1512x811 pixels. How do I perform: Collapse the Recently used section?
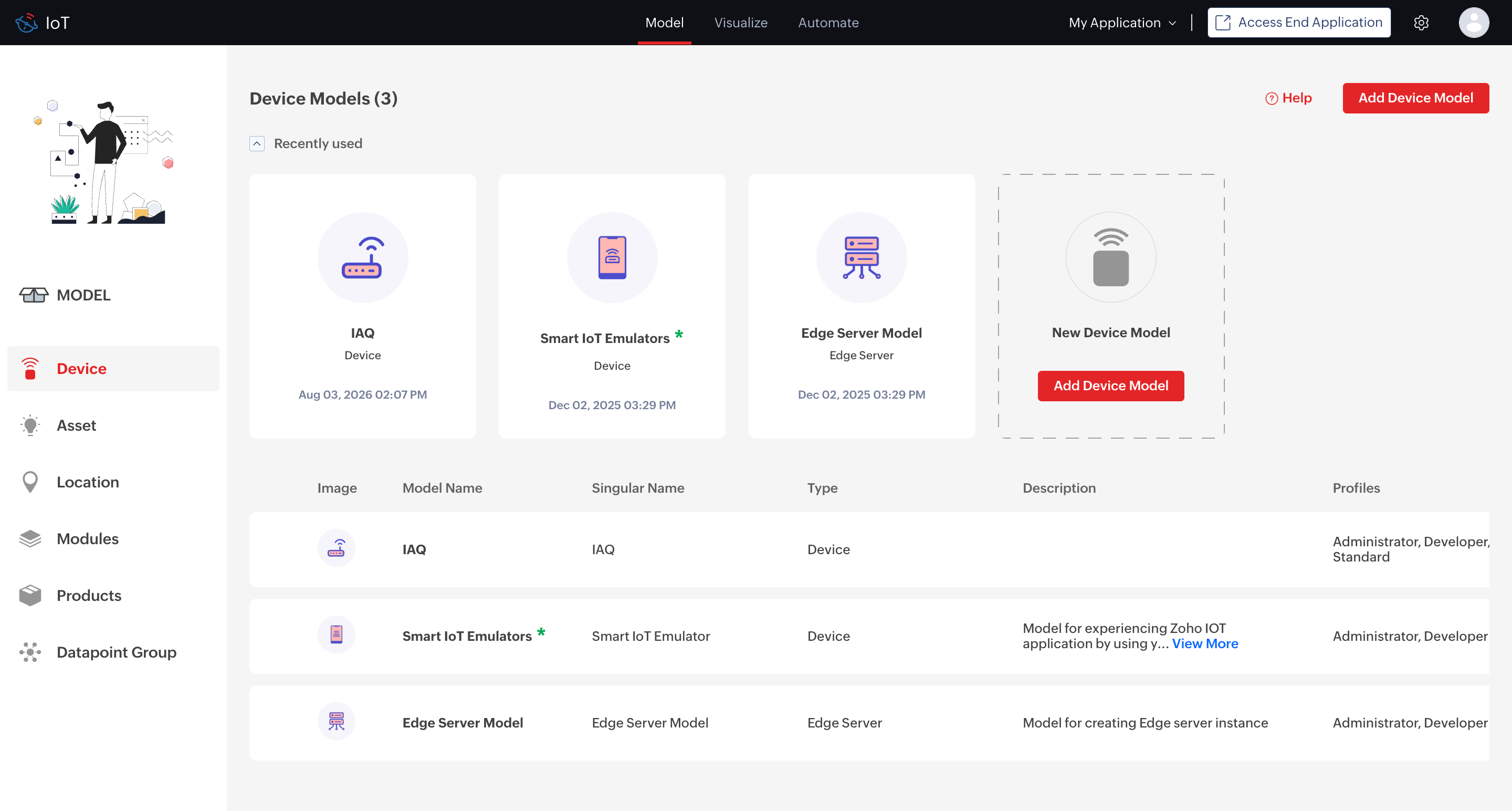(257, 144)
